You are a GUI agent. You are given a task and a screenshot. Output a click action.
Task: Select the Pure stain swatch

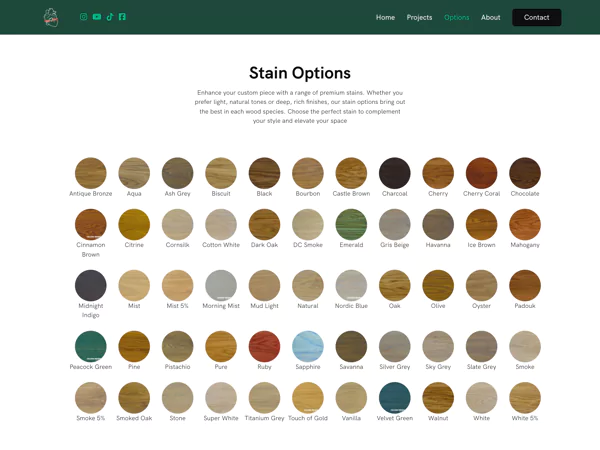(x=221, y=346)
